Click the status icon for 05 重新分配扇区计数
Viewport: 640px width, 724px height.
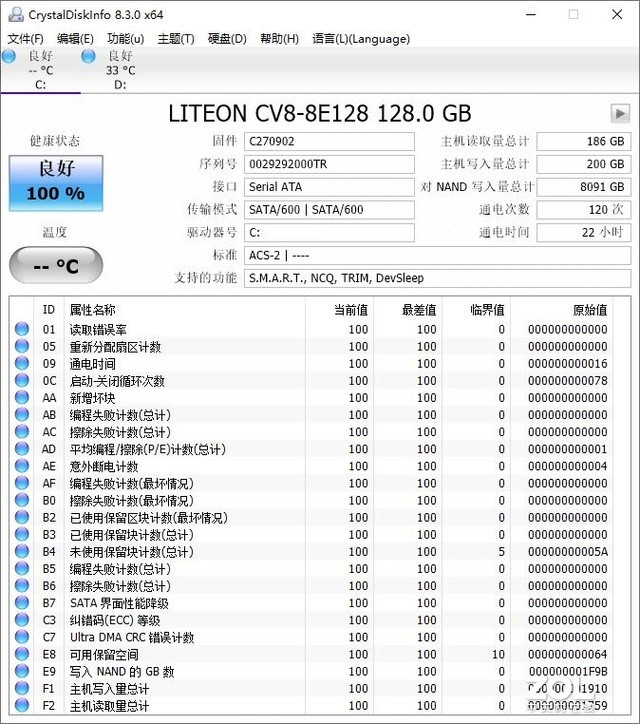click(22, 346)
